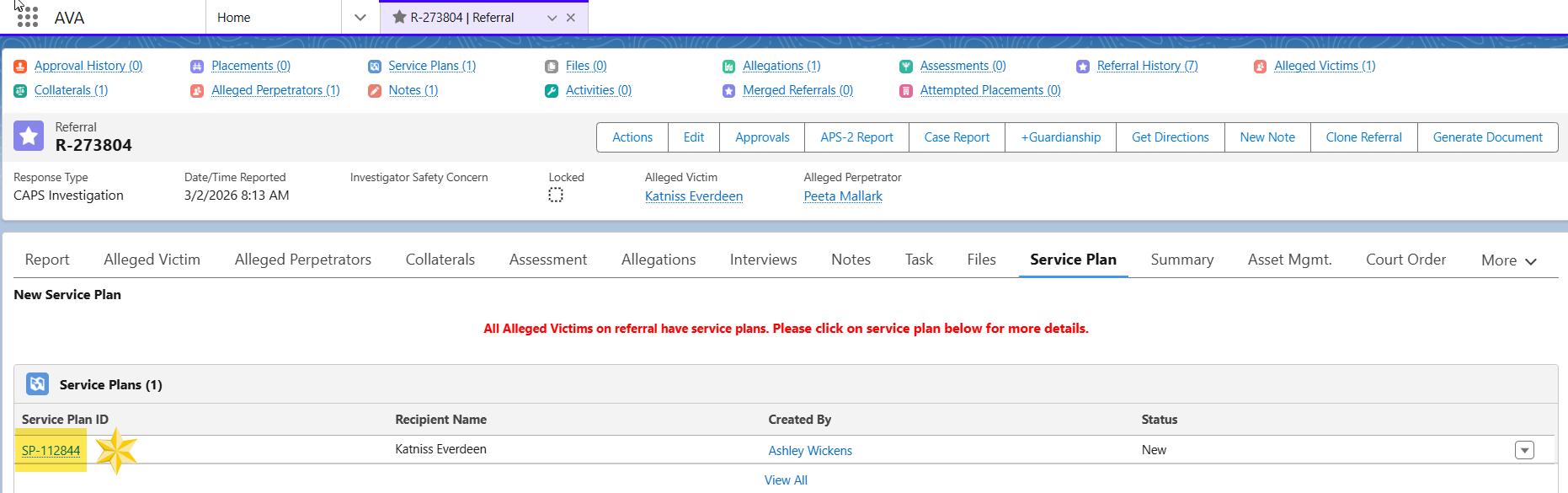Switch to the Court Order tab
This screenshot has height=493, width=1568.
click(x=1406, y=260)
